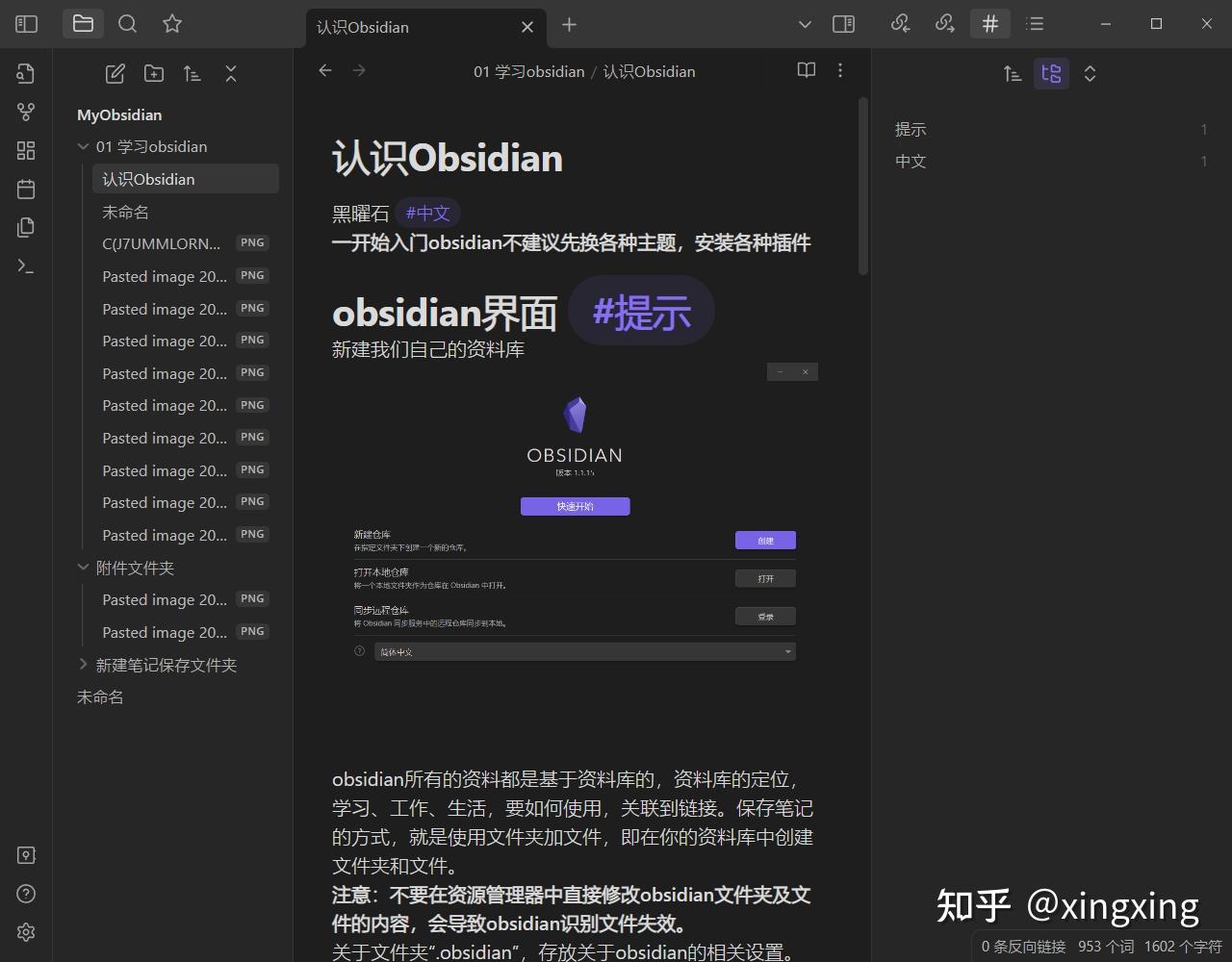Viewport: 1232px width, 962px height.
Task: Collapse the 附件文件夹 folder
Action: click(x=84, y=568)
